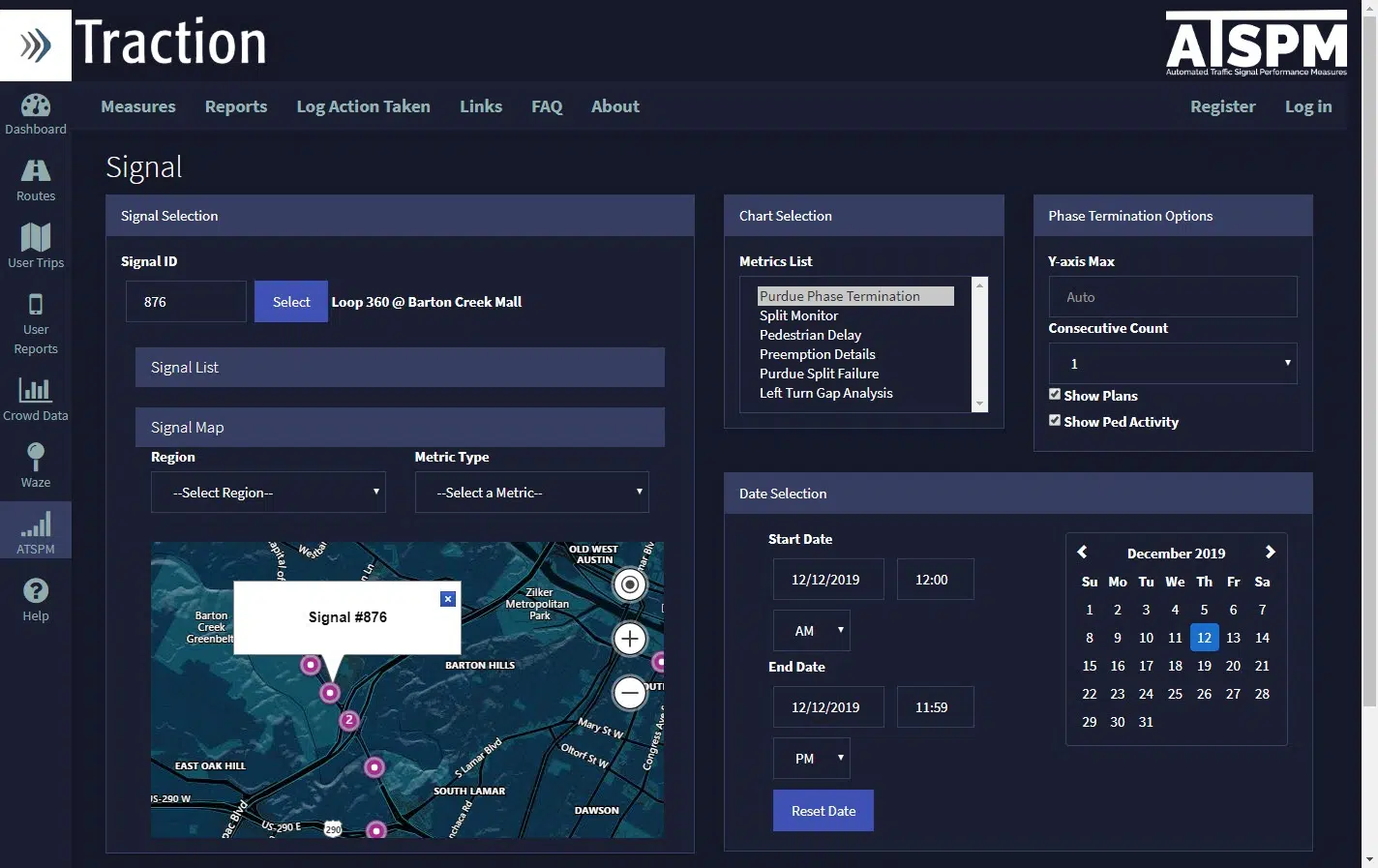Click the Reset Date button

824,811
